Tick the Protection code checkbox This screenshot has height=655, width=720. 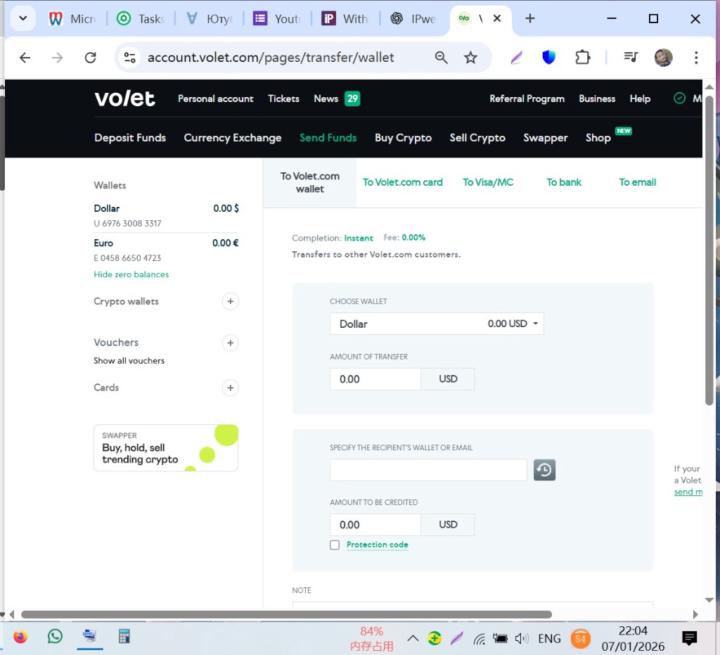coord(334,545)
